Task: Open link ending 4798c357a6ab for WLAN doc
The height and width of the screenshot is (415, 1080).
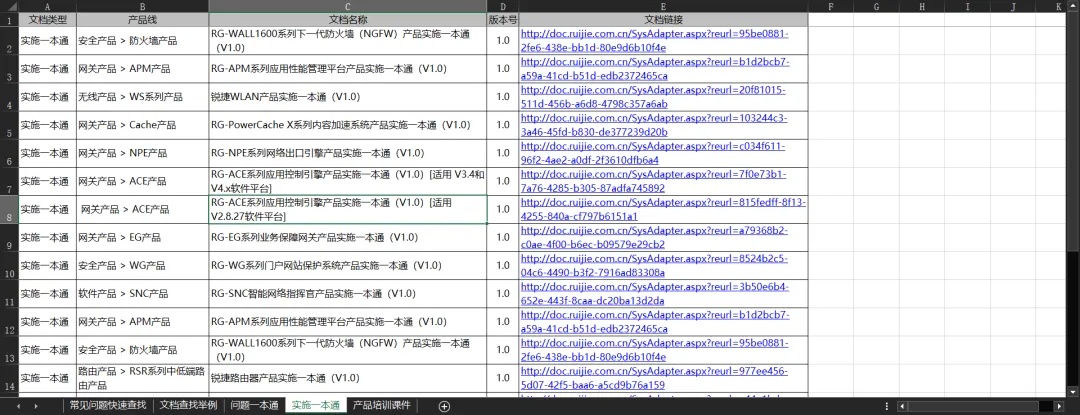Action: click(653, 97)
